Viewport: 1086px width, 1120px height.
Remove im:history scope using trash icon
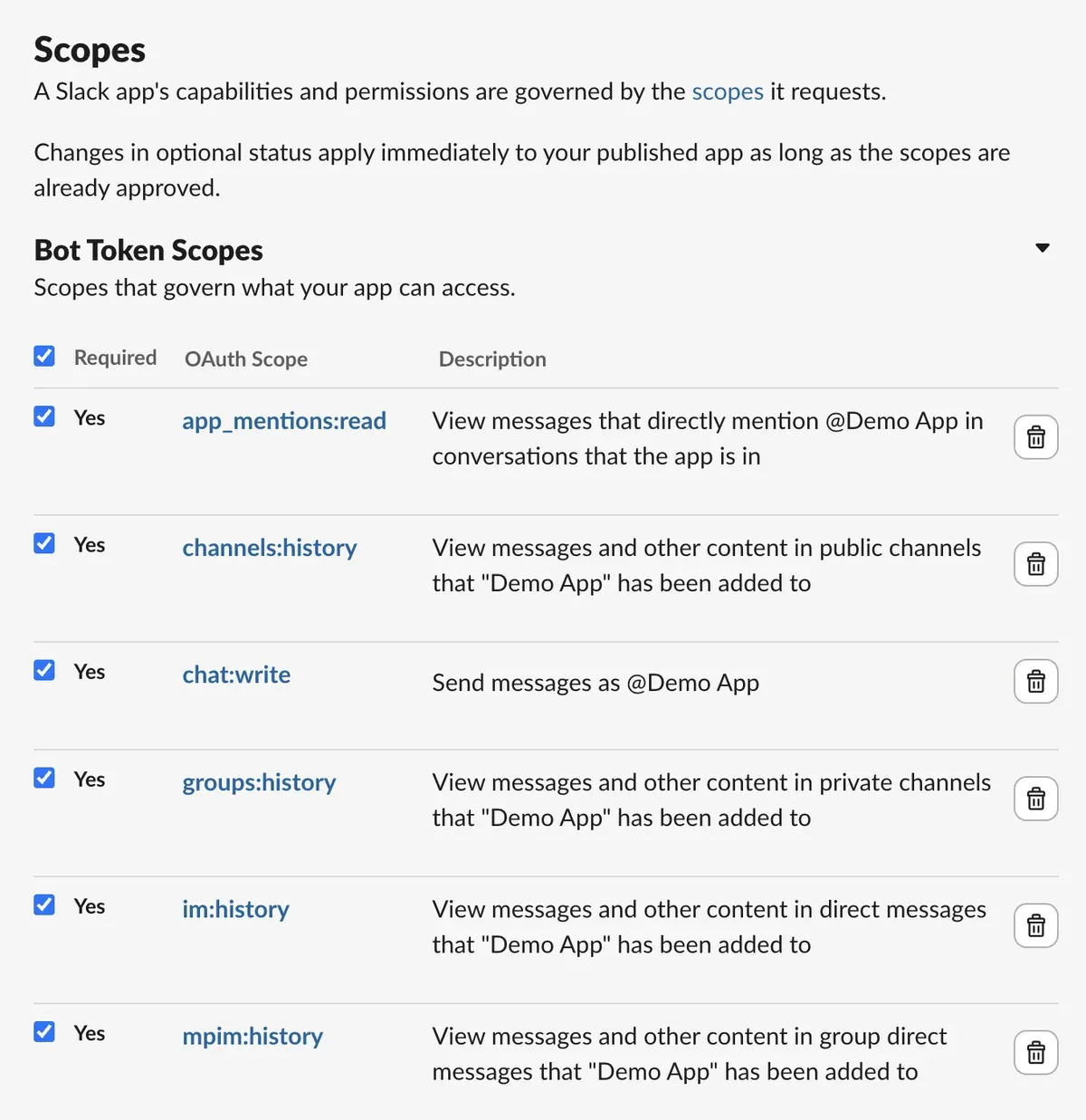click(x=1036, y=925)
